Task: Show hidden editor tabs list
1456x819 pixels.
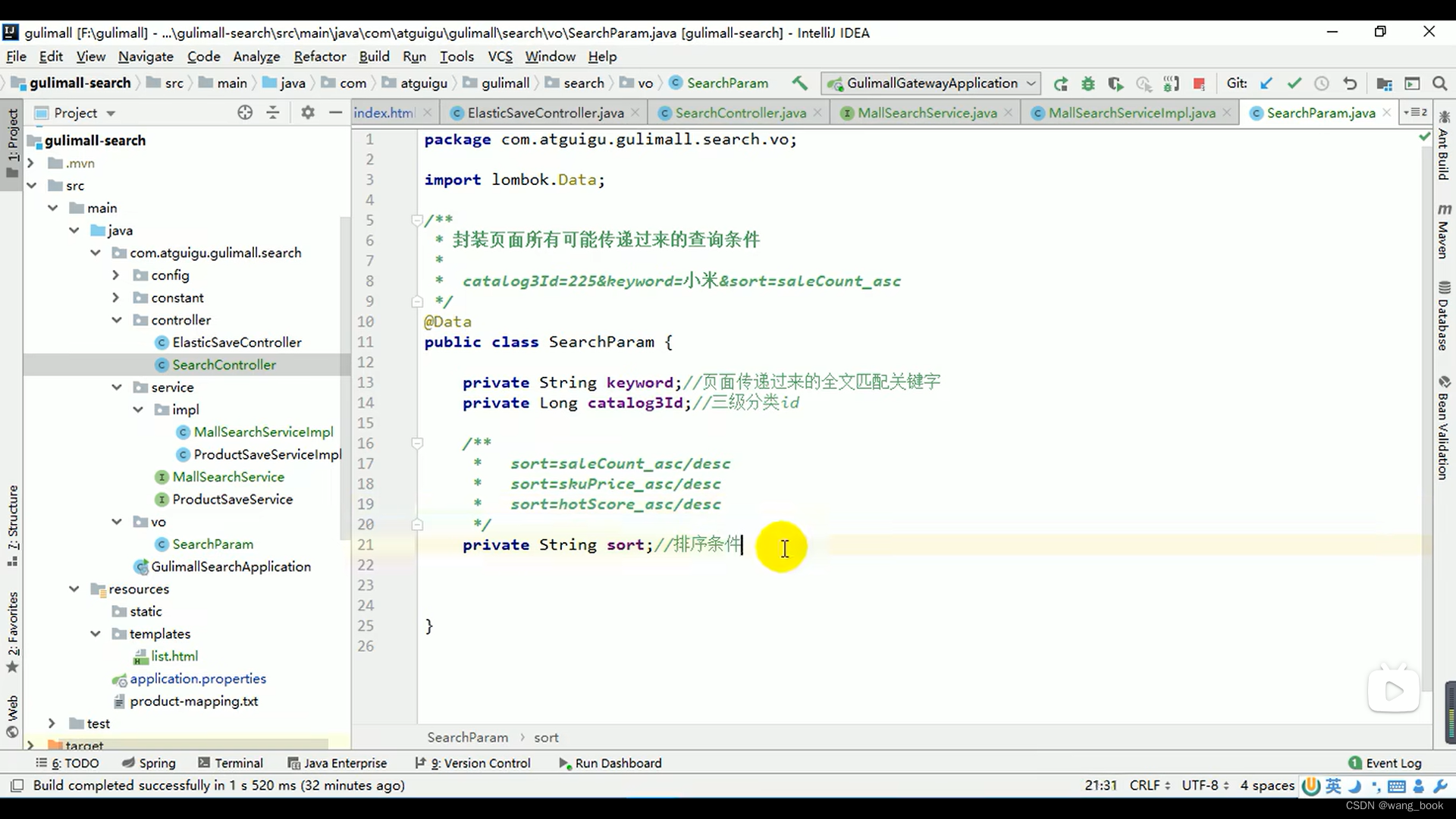Action: [x=1415, y=113]
